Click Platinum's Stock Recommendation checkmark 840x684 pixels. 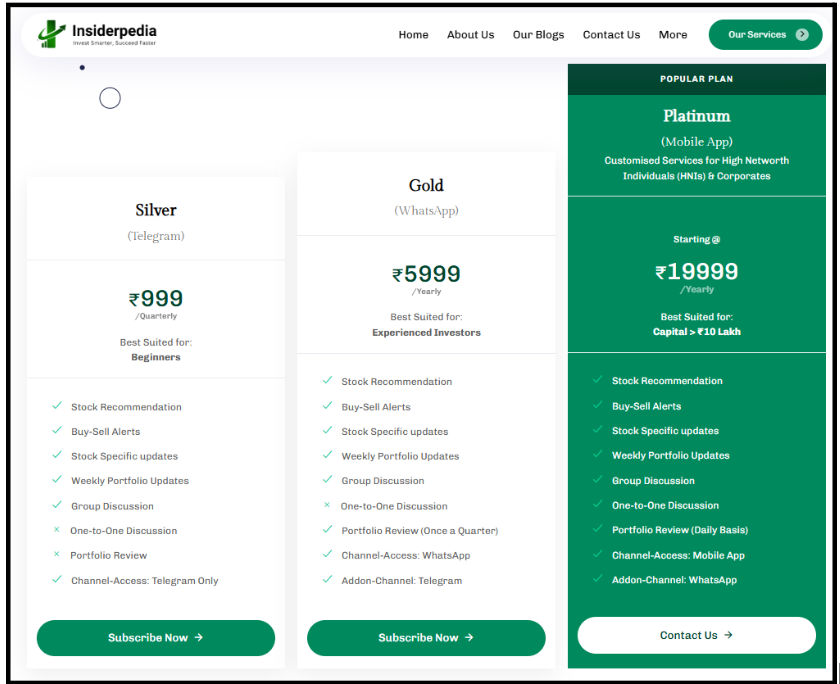[x=598, y=380]
